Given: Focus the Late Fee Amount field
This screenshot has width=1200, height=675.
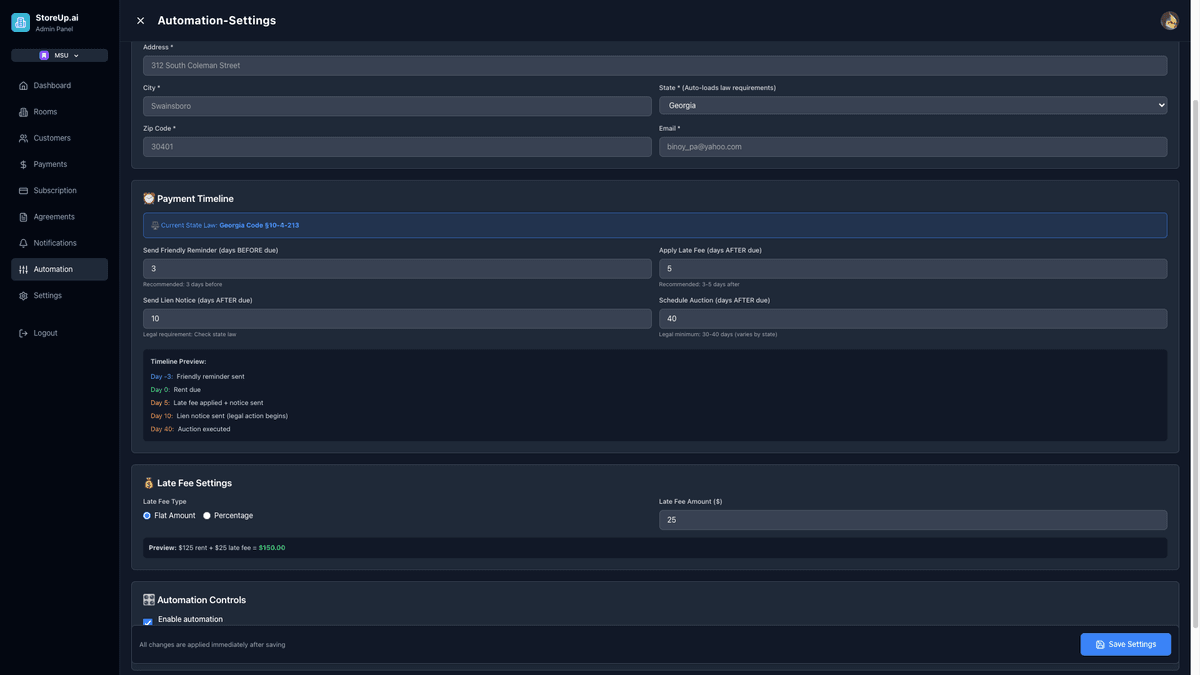Looking at the screenshot, I should pyautogui.click(x=913, y=520).
